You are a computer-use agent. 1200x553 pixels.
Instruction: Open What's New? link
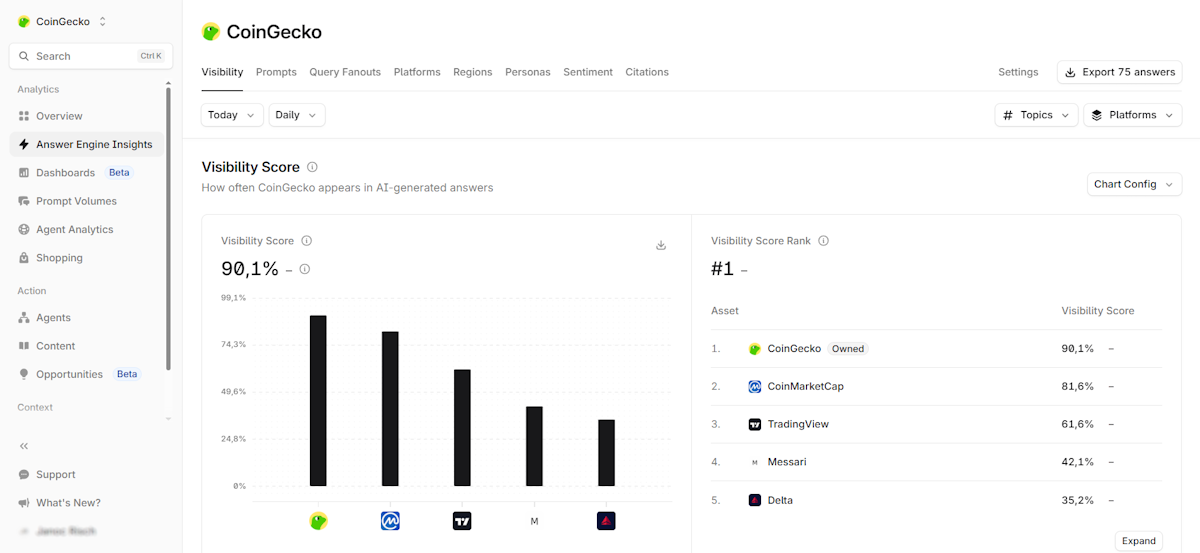[x=68, y=503]
